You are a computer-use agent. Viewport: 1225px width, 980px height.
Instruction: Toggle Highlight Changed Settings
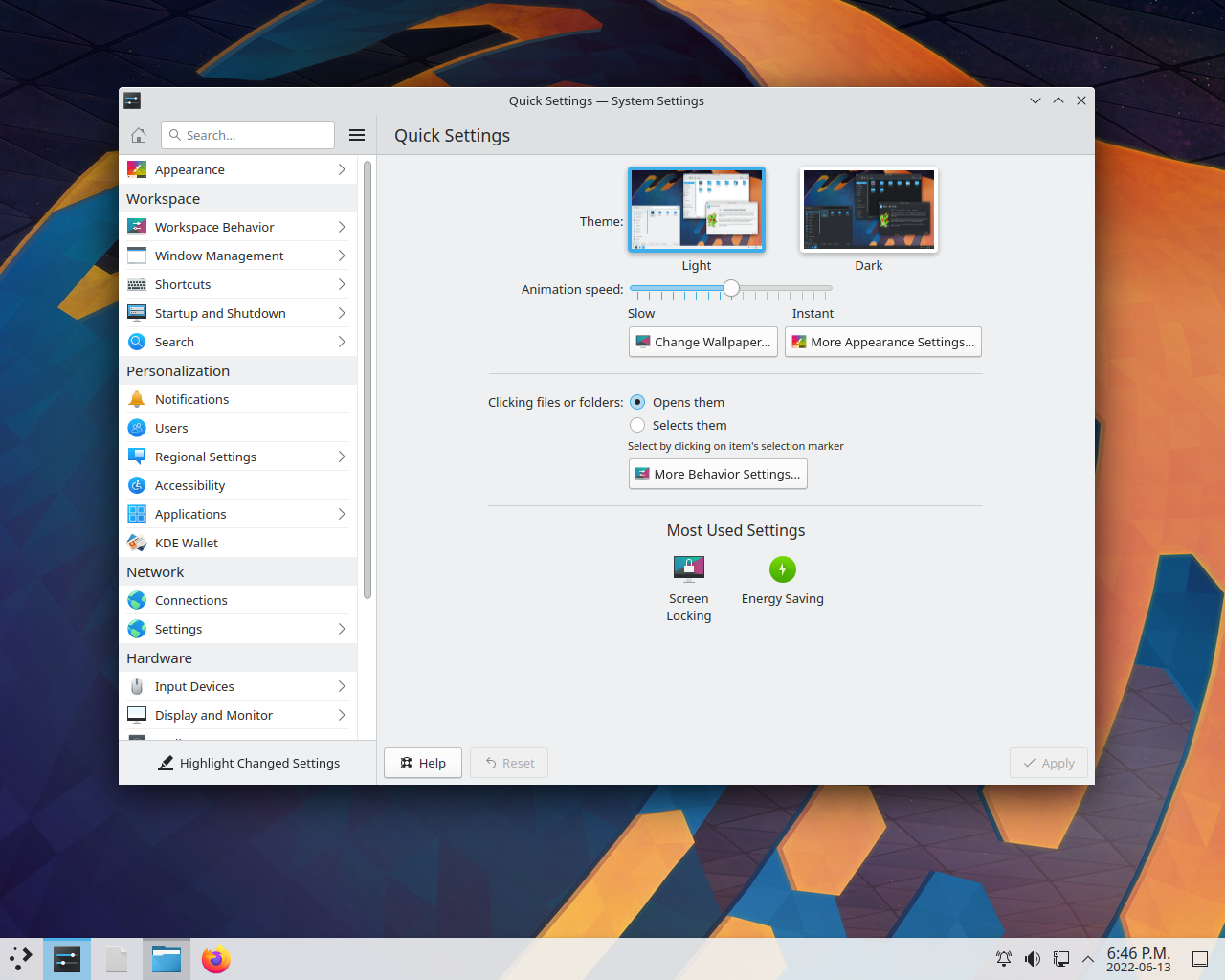pyautogui.click(x=248, y=763)
